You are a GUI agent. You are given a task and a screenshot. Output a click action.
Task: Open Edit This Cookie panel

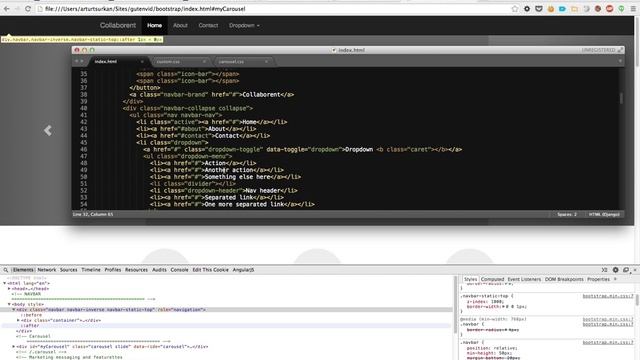tap(210, 270)
